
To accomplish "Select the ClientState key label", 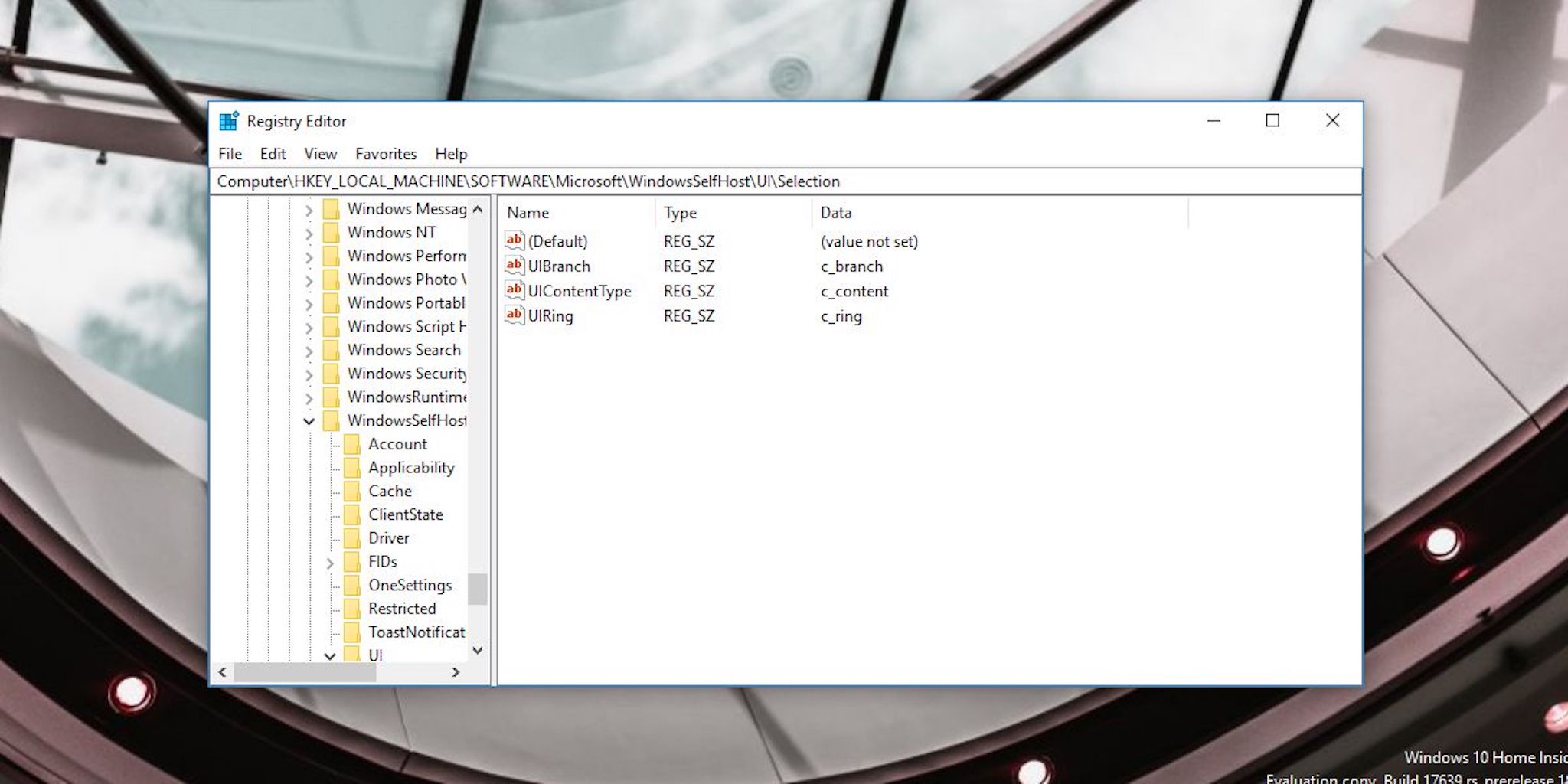I will pyautogui.click(x=405, y=514).
